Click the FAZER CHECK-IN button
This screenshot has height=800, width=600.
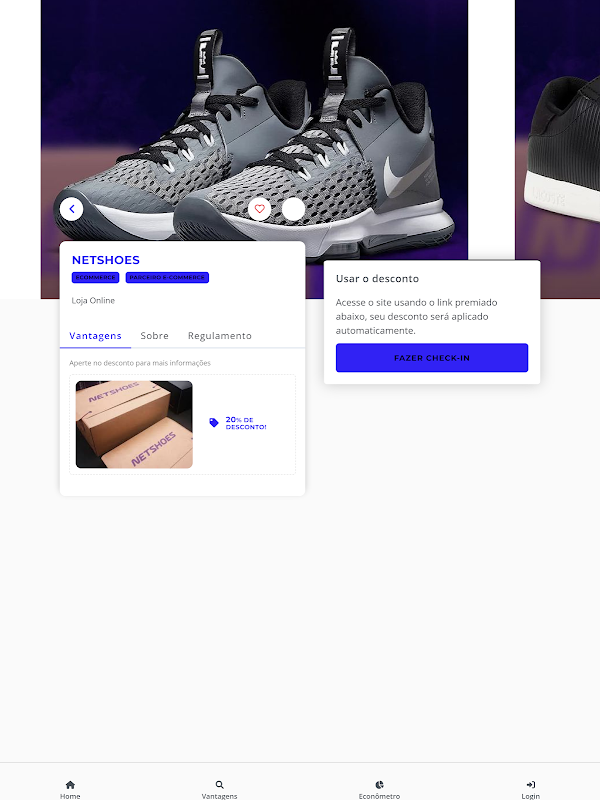tap(432, 358)
